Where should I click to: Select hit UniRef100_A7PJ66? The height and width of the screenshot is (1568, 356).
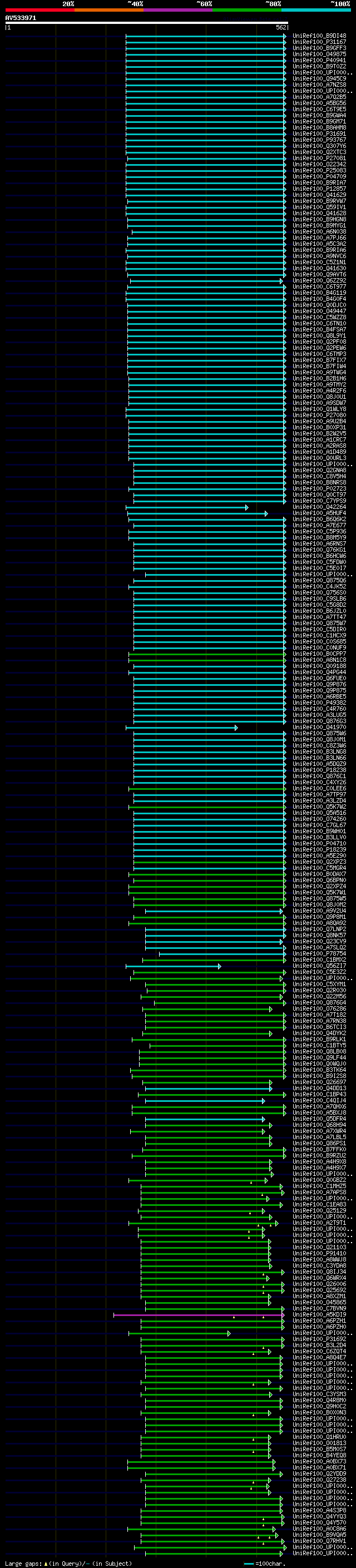point(319,238)
